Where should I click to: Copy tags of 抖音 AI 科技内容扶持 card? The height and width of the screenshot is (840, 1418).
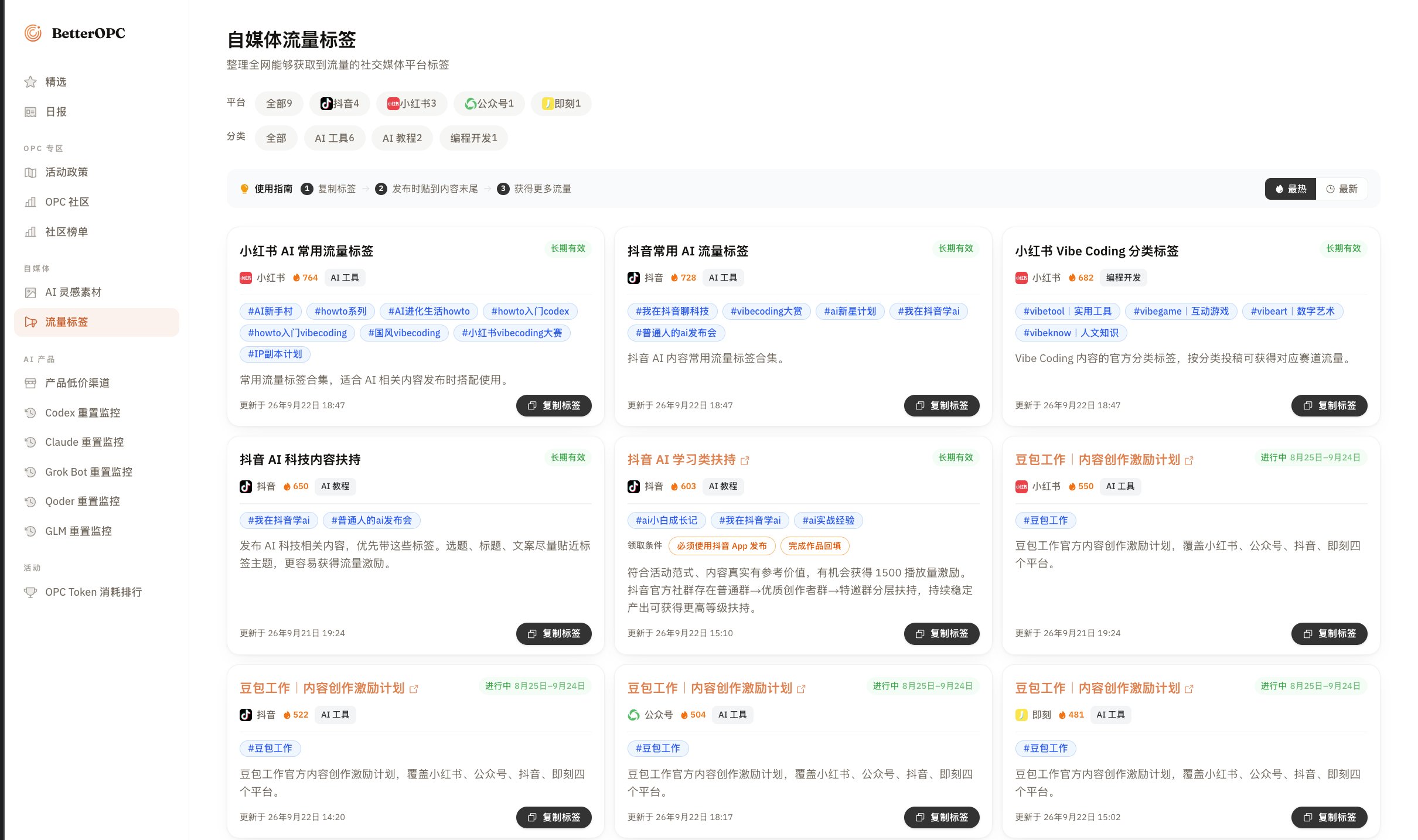554,633
